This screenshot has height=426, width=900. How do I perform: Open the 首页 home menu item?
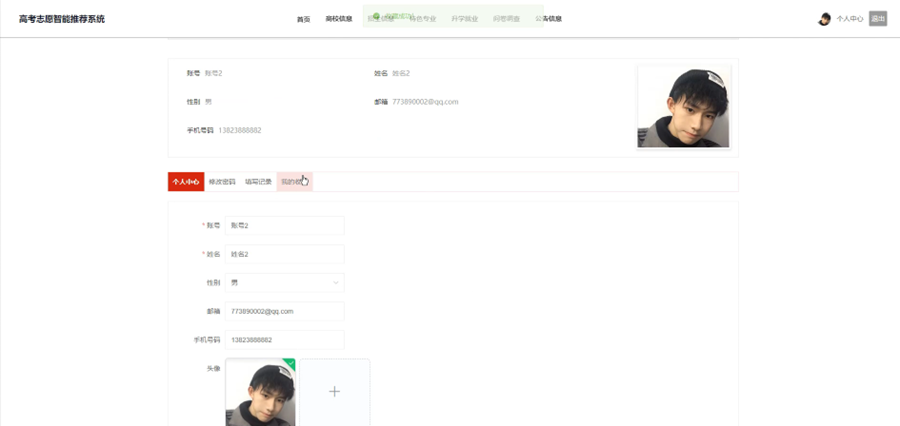pos(303,19)
